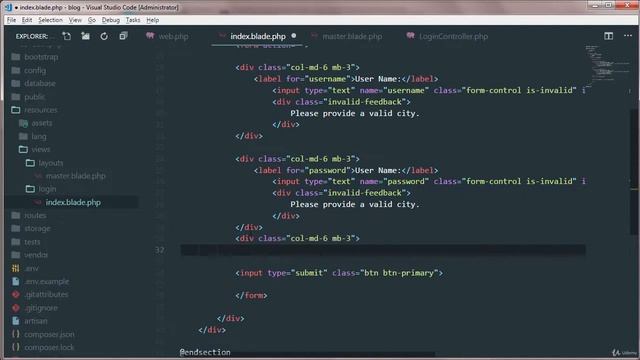Open the artisan file
This screenshot has height=360, width=640.
[x=36, y=321]
